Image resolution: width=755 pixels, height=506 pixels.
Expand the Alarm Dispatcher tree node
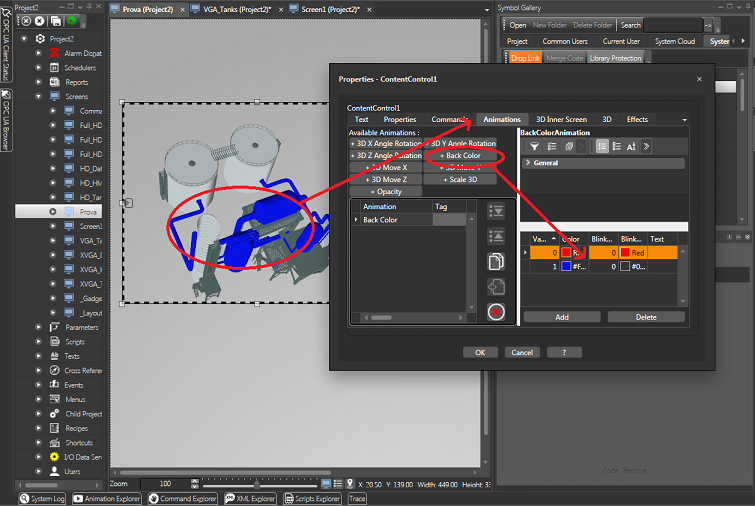point(39,53)
